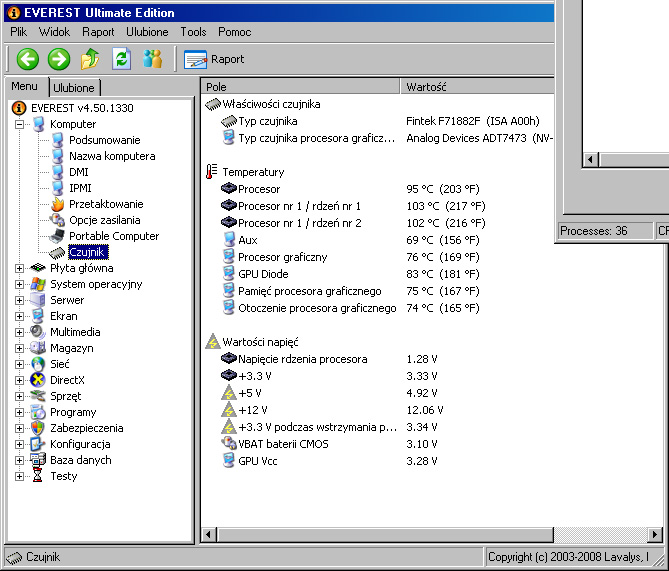
Task: Click horizontal scrollbar right arrow in list pane
Action: pyautogui.click(x=654, y=534)
